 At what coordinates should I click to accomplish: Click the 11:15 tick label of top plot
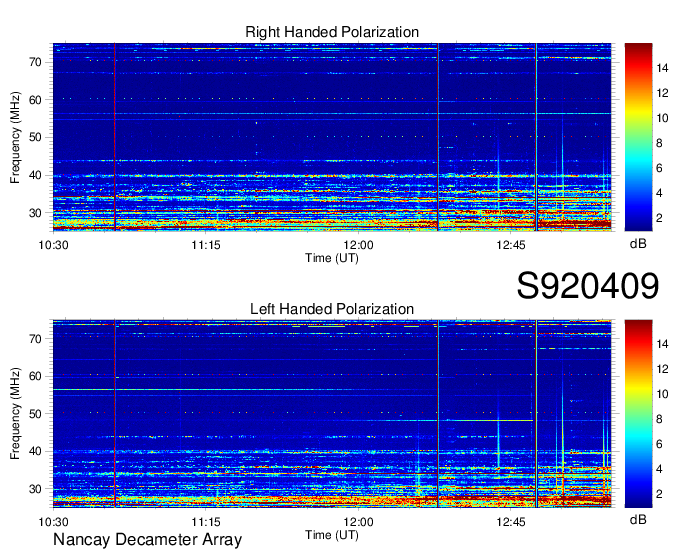click(x=206, y=245)
